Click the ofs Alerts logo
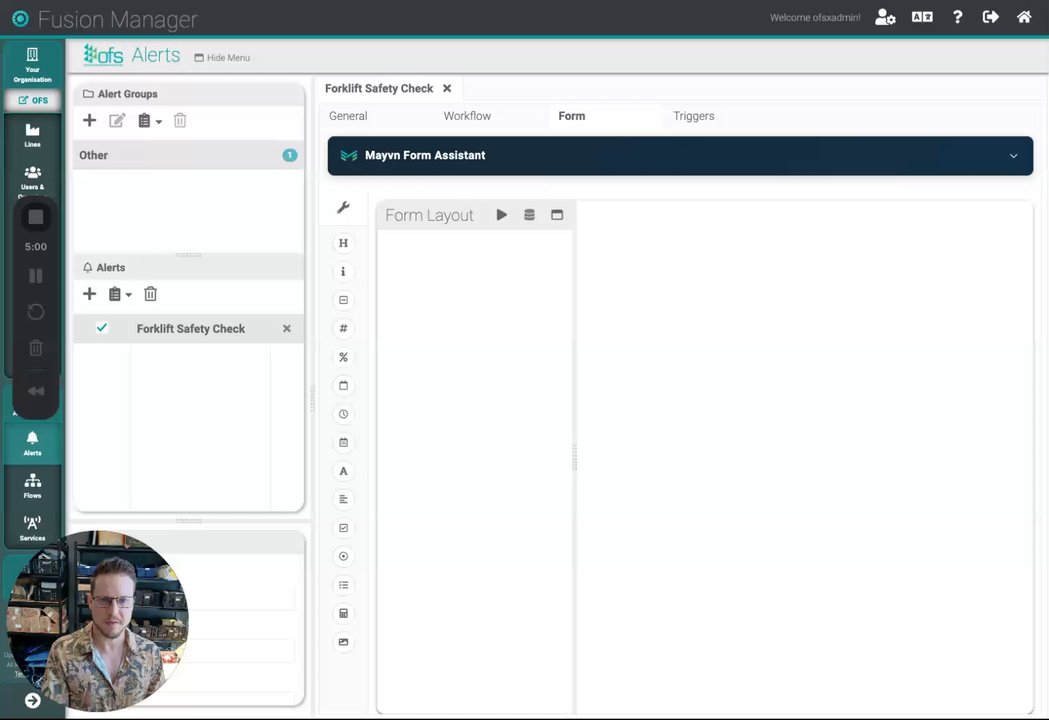The width and height of the screenshot is (1049, 720). coord(132,55)
